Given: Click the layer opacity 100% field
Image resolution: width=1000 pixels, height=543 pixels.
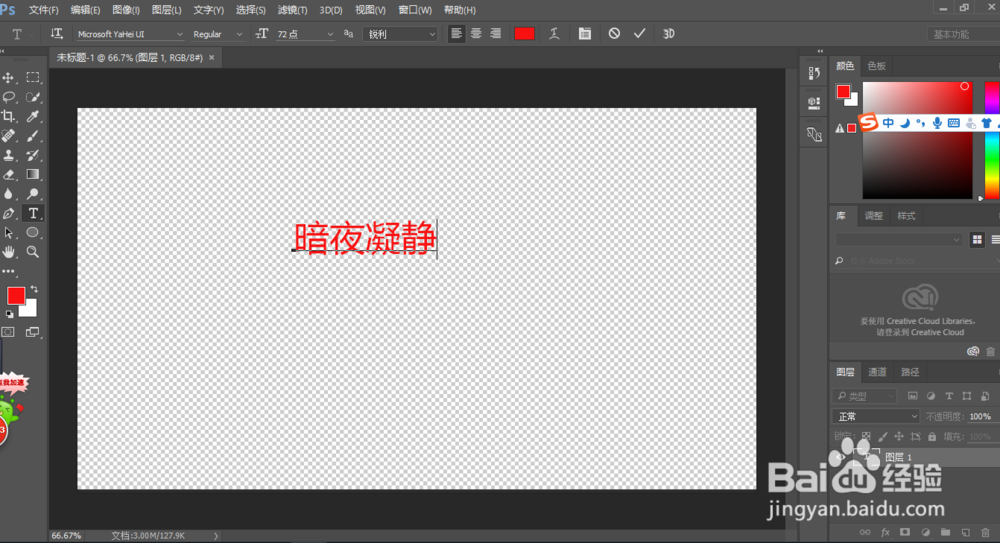Looking at the screenshot, I should [980, 416].
